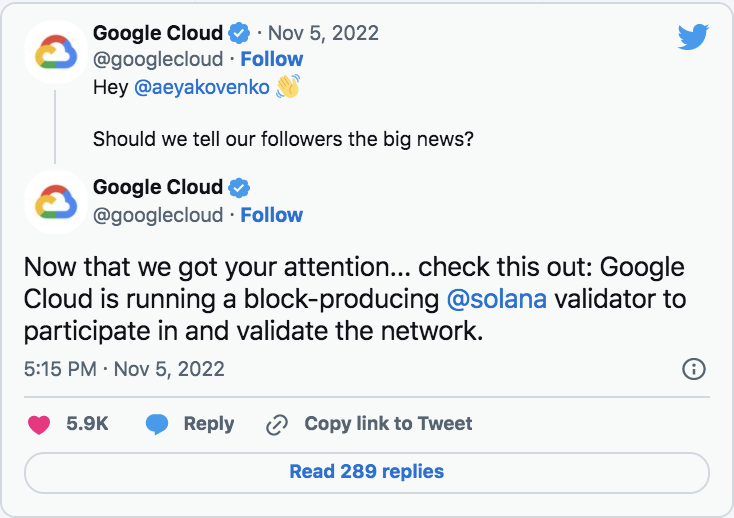Open the @aeyakovenko mention

click(202, 87)
